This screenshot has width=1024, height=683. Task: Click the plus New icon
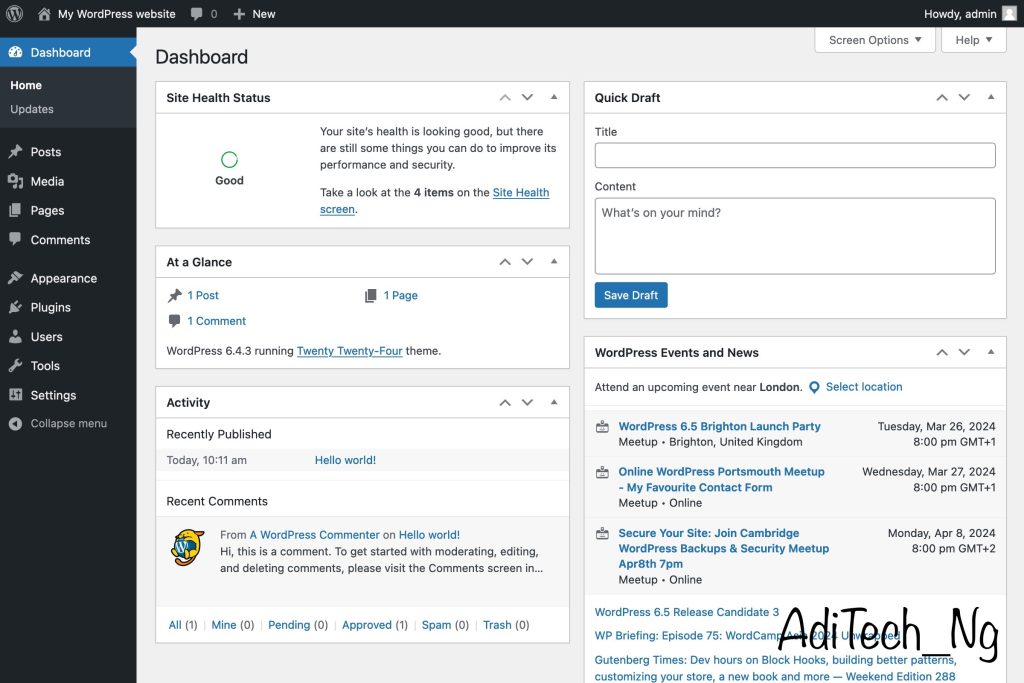coord(239,14)
